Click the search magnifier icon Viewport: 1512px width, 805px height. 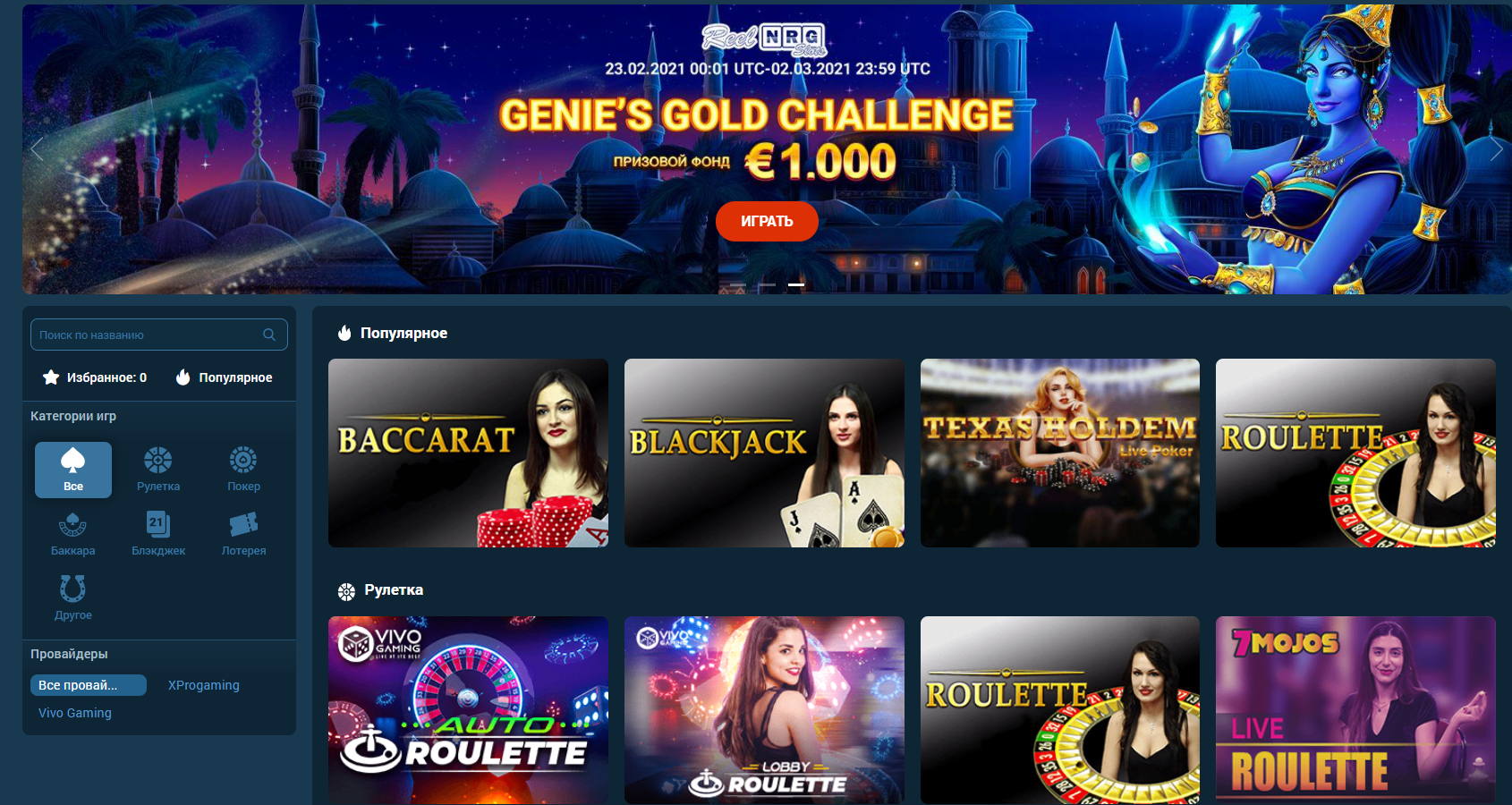269,335
